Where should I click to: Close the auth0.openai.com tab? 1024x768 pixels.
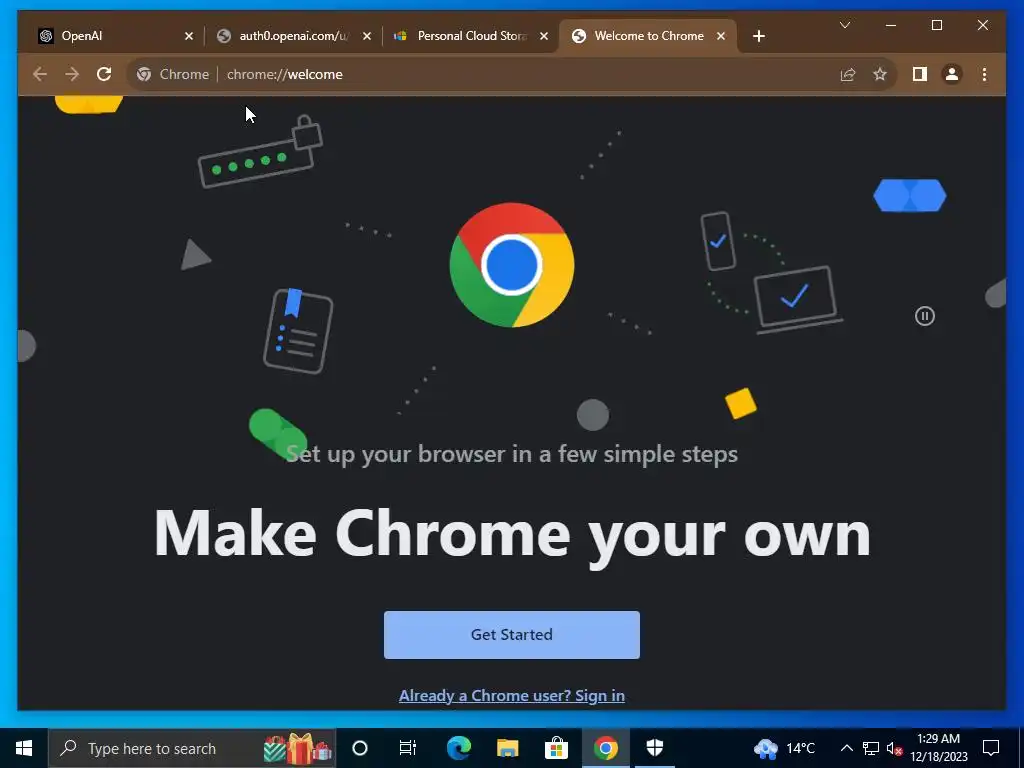click(x=367, y=37)
